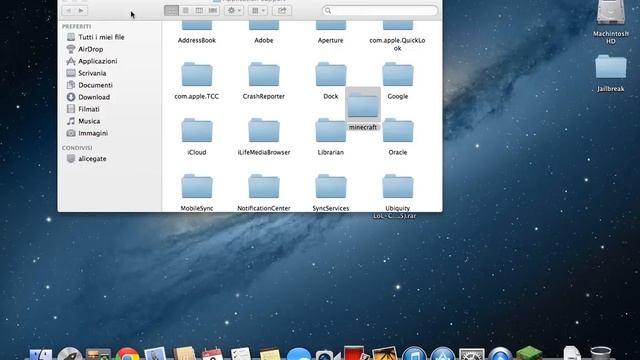This screenshot has width=640, height=360.
Task: Select the NotificationCenter folder icon
Action: (264, 187)
